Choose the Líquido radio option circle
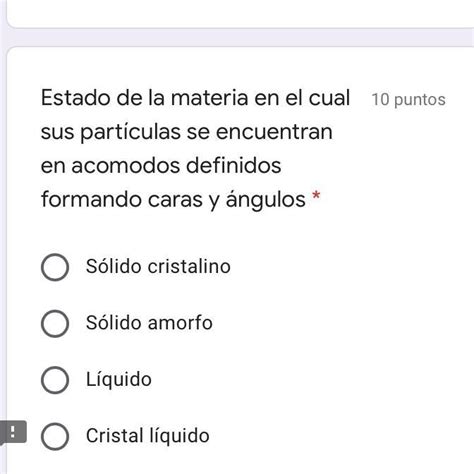The image size is (474, 474). [55, 380]
